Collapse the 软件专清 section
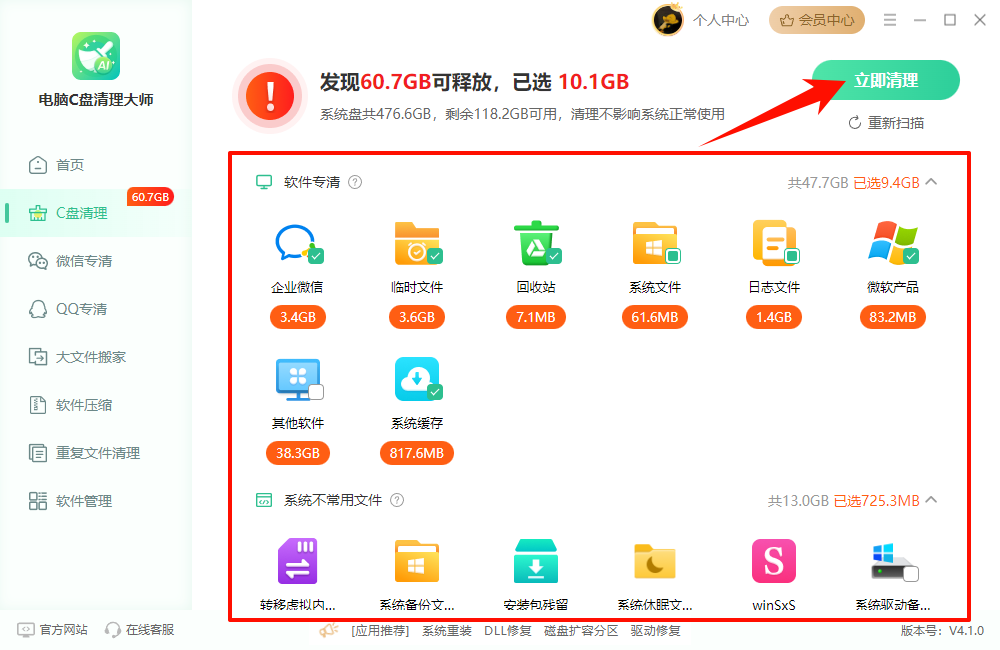Image resolution: width=1000 pixels, height=650 pixels. (x=930, y=182)
